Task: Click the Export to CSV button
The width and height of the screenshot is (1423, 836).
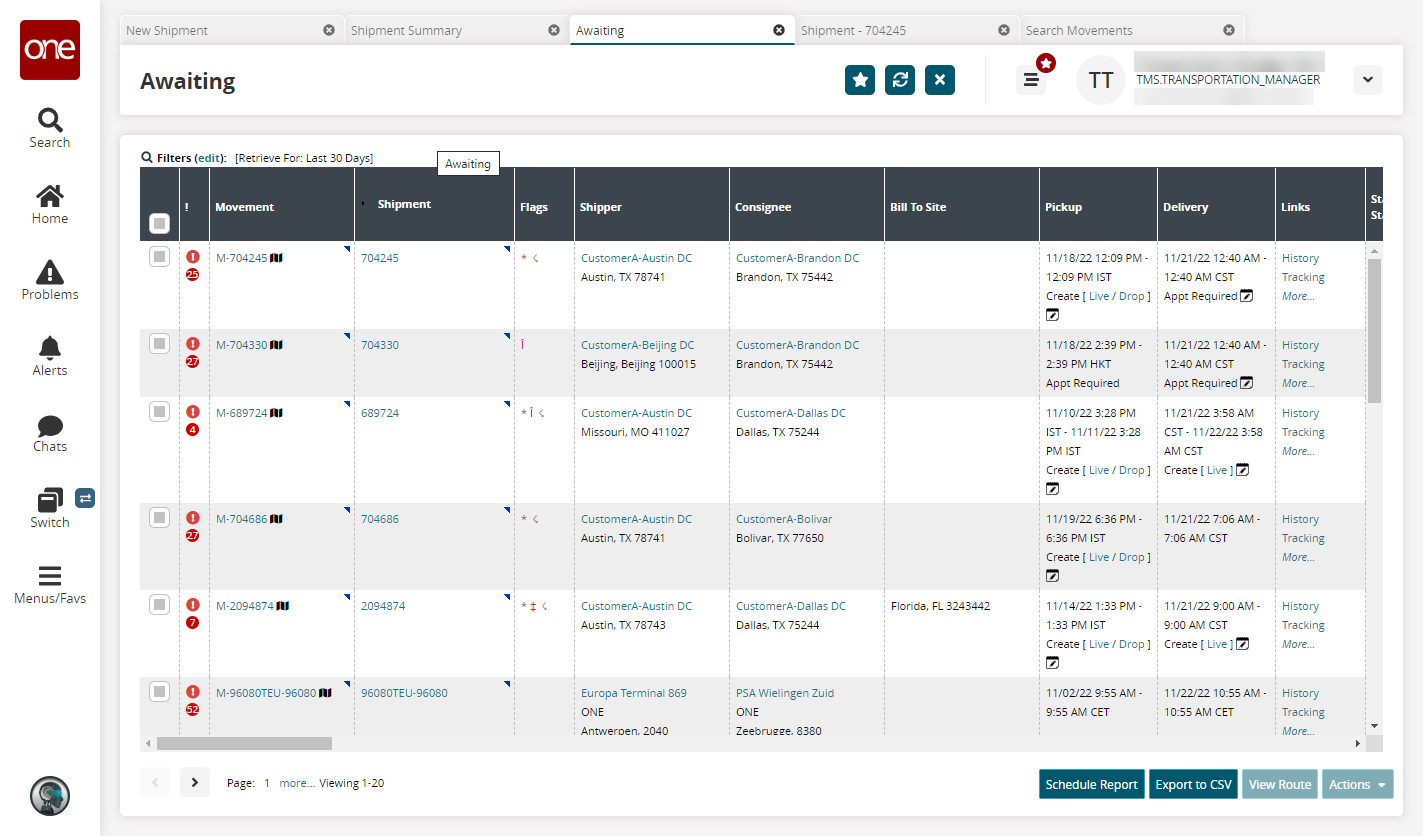Action: click(1193, 784)
